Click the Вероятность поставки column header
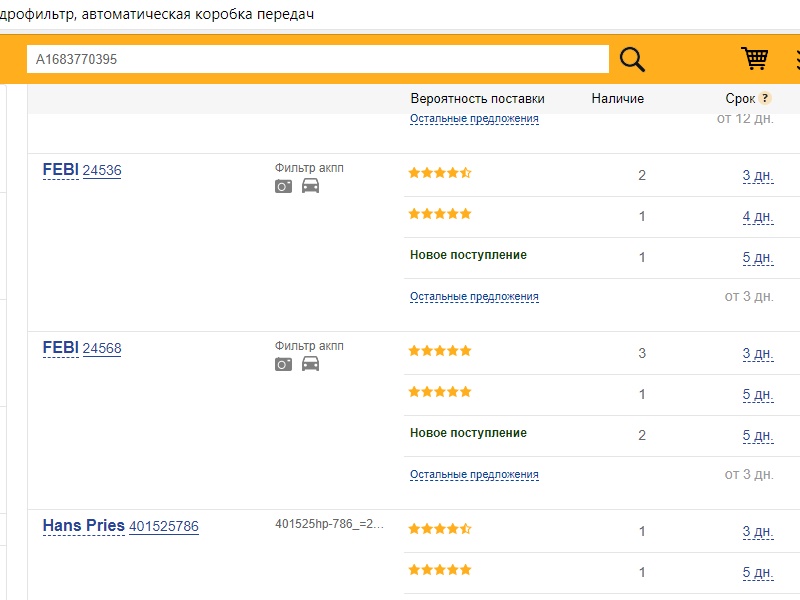Viewport: 800px width, 600px height. pyautogui.click(x=477, y=99)
